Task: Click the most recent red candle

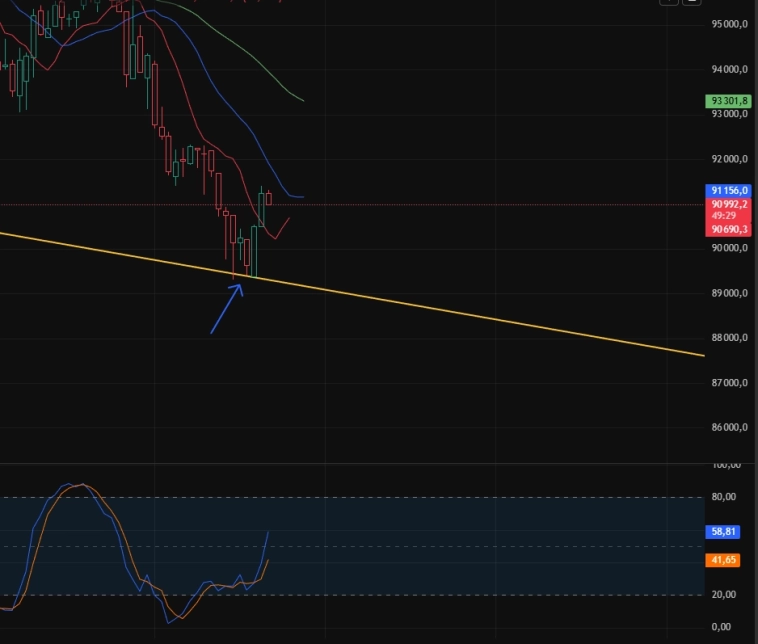Action: tap(269, 199)
